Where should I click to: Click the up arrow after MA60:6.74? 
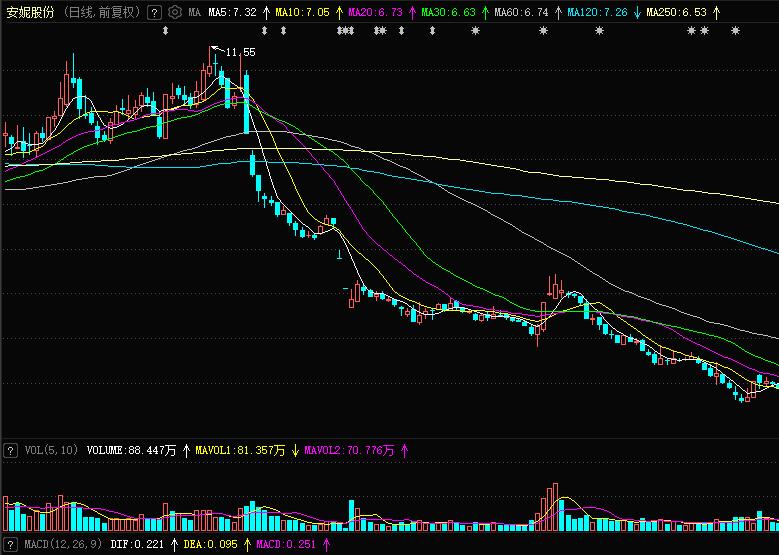click(558, 12)
